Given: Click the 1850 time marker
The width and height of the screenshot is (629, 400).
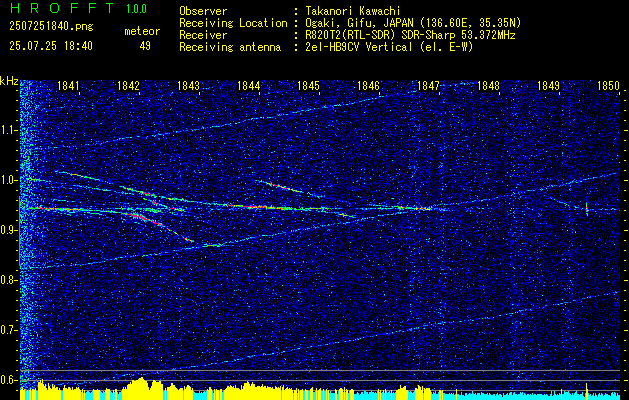Looking at the screenshot, I should (609, 86).
